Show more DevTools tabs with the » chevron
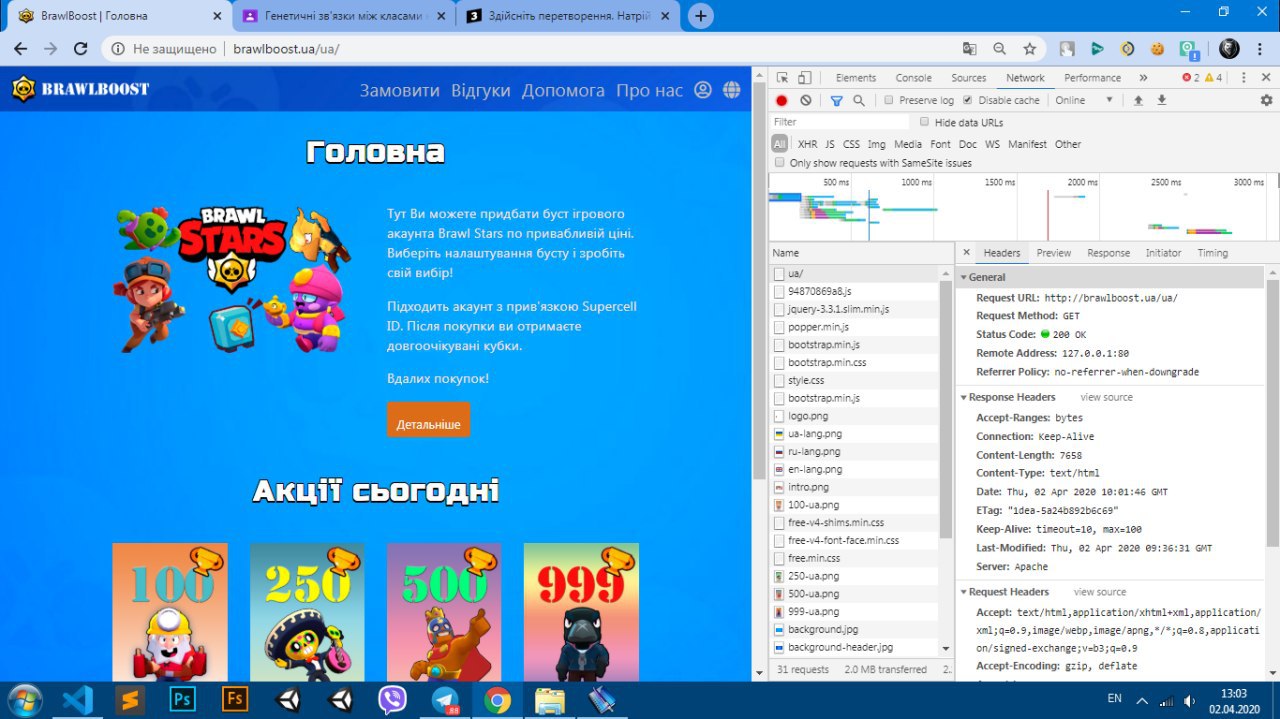This screenshot has width=1280, height=719. (x=1143, y=78)
